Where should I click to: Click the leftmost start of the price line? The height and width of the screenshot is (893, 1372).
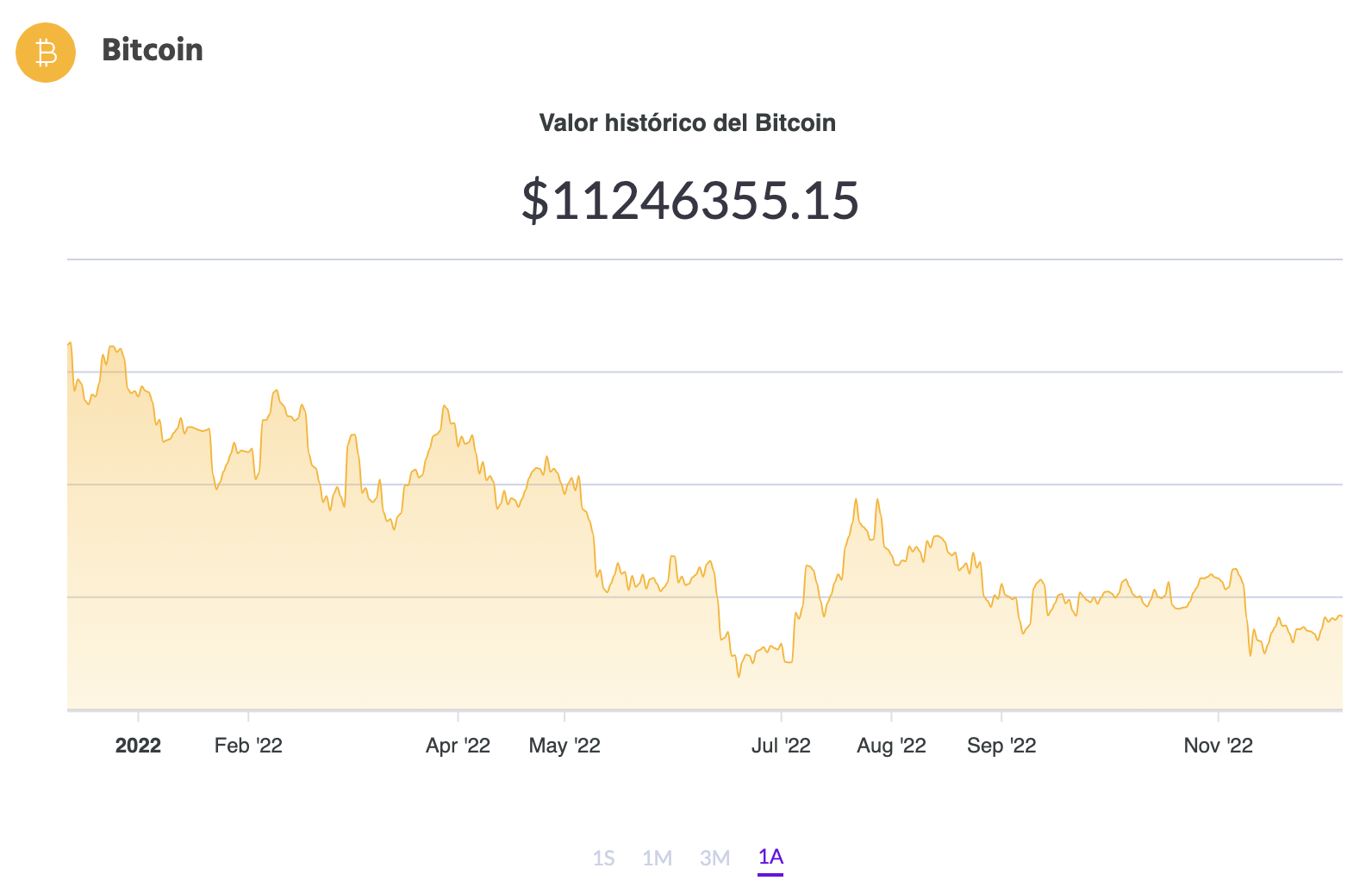point(69,344)
